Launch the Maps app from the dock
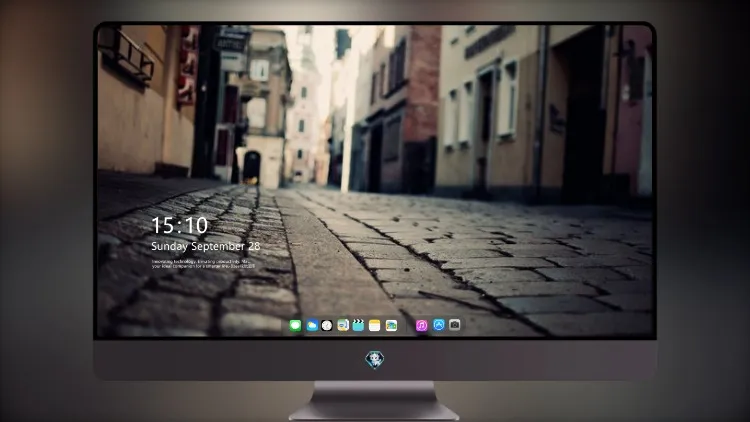 343,325
